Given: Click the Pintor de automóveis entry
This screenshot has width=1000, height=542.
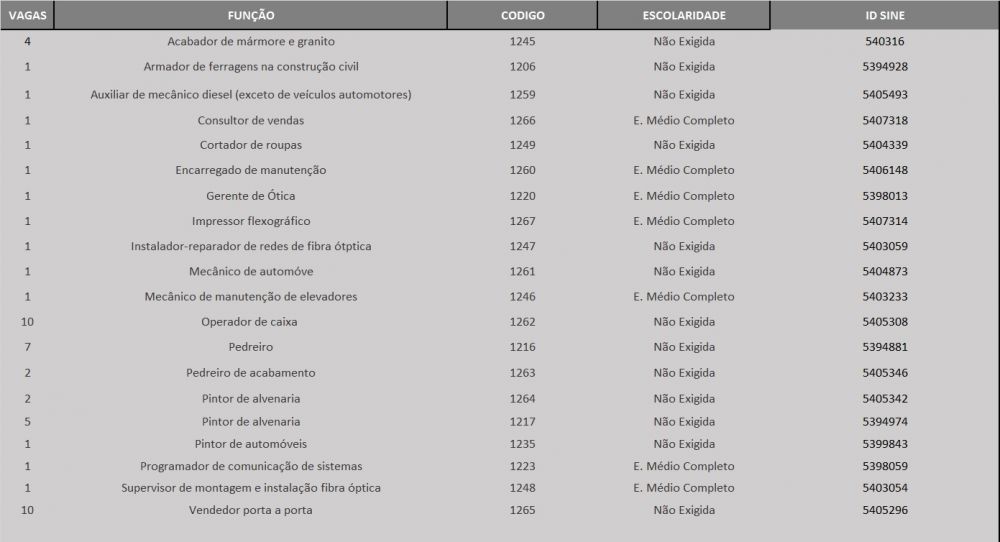Looking at the screenshot, I should point(250,444).
